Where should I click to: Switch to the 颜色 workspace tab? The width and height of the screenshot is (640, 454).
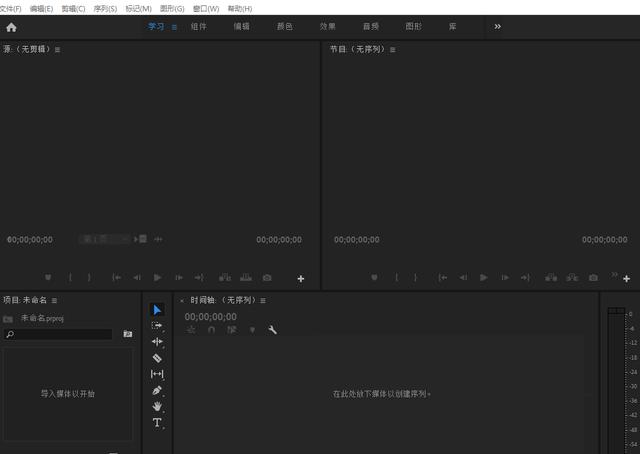tap(284, 27)
